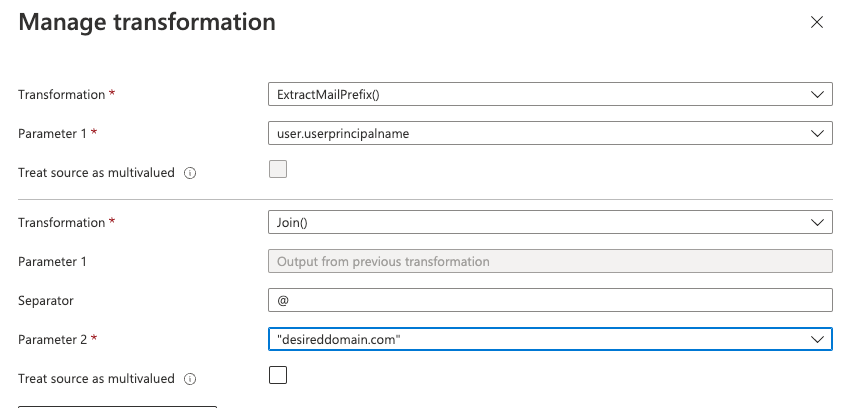
Task: Close the Manage transformation panel
Action: [817, 22]
